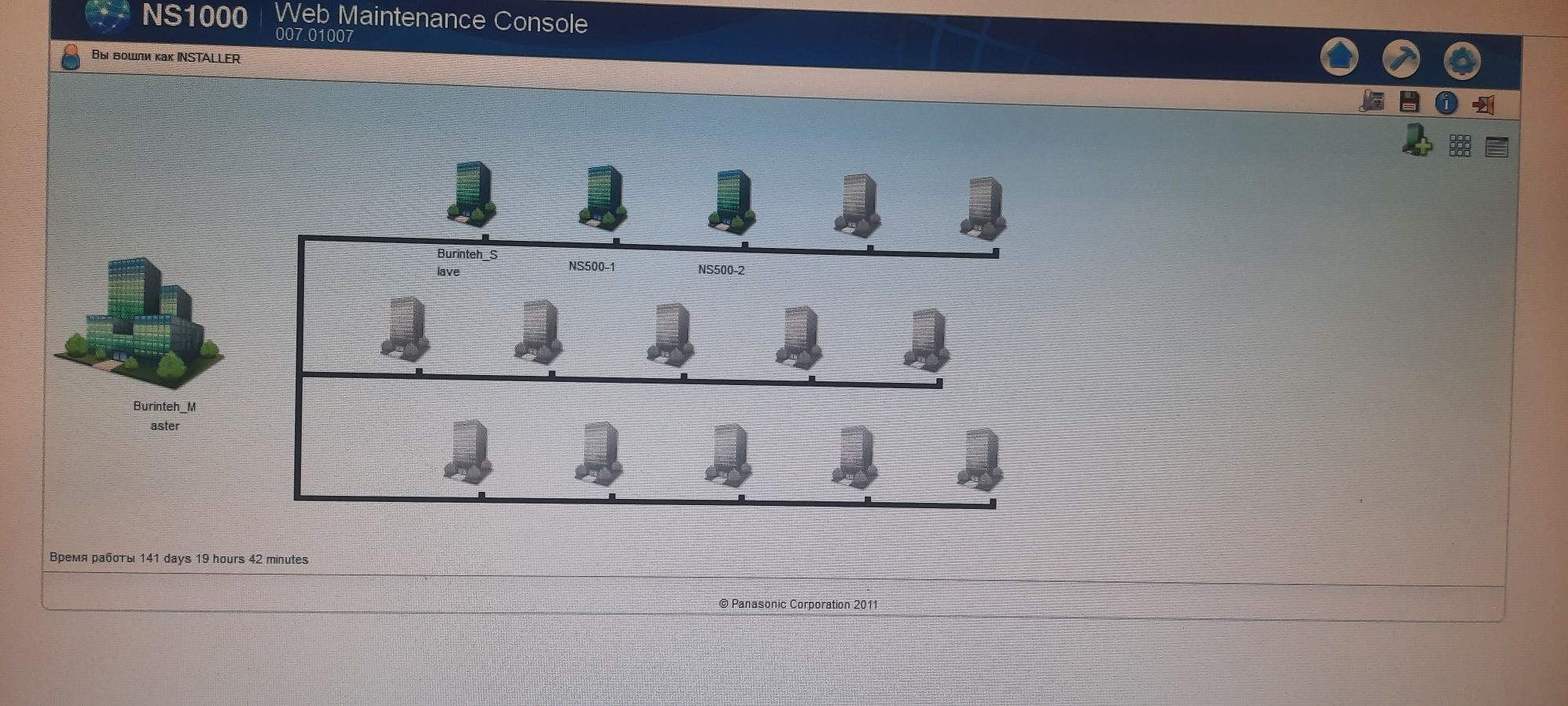Open the NS500-2 site icon
Image resolution: width=1568 pixels, height=706 pixels.
731,202
